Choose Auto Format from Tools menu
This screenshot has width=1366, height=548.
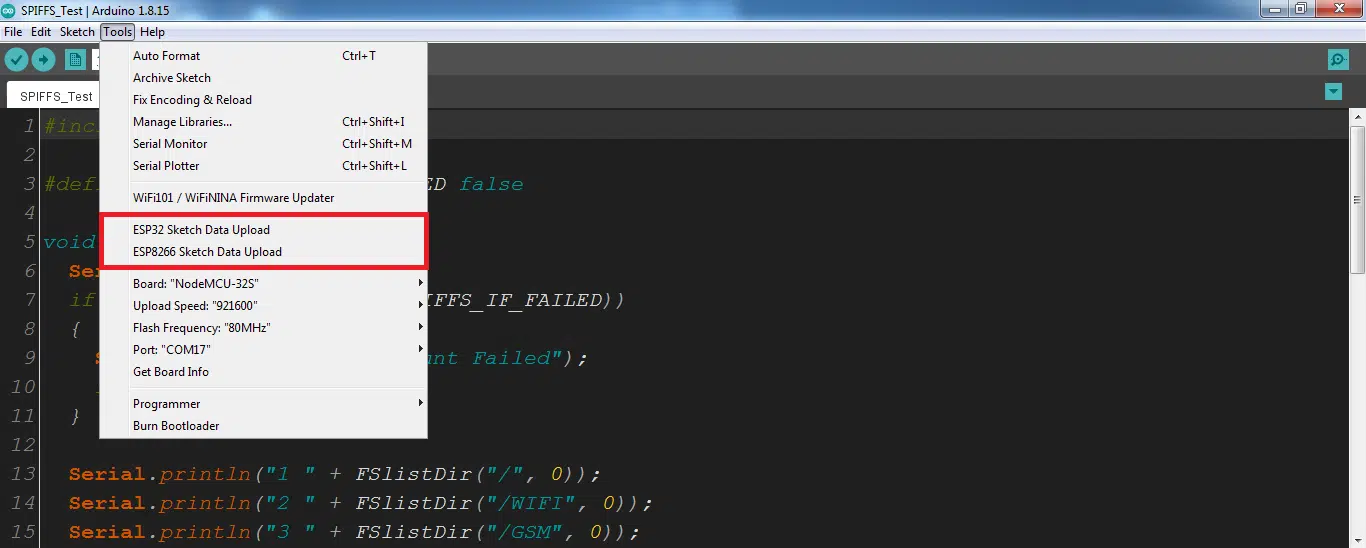264,56
